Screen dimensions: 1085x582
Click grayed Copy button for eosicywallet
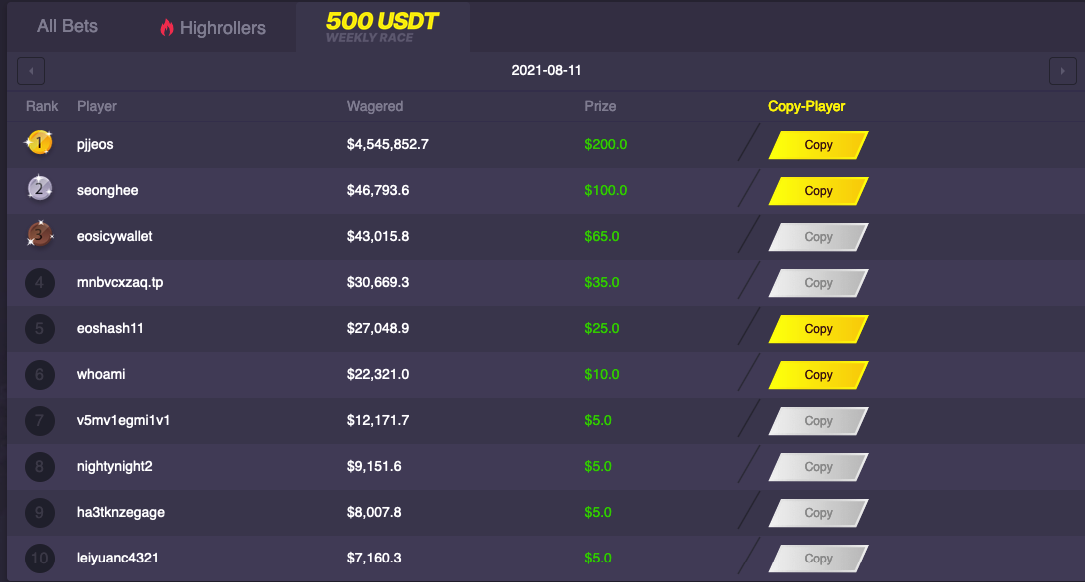[x=819, y=237]
